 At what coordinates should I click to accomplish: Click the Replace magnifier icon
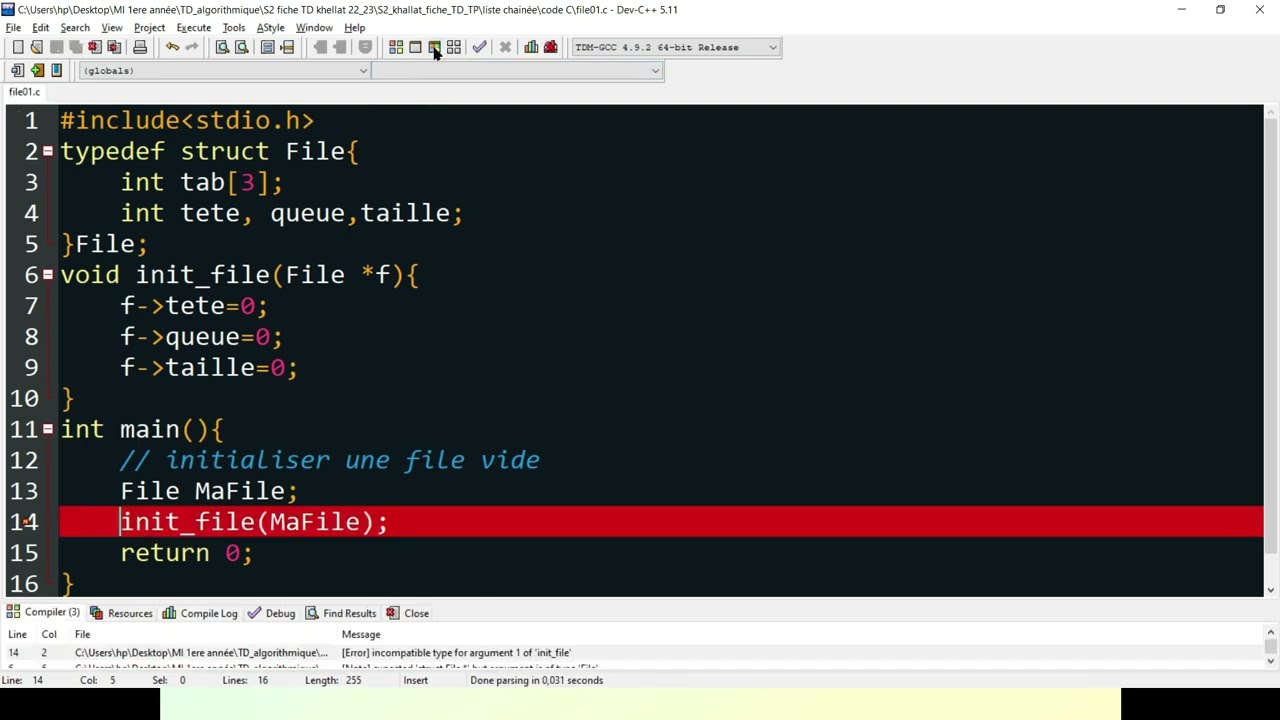click(241, 47)
